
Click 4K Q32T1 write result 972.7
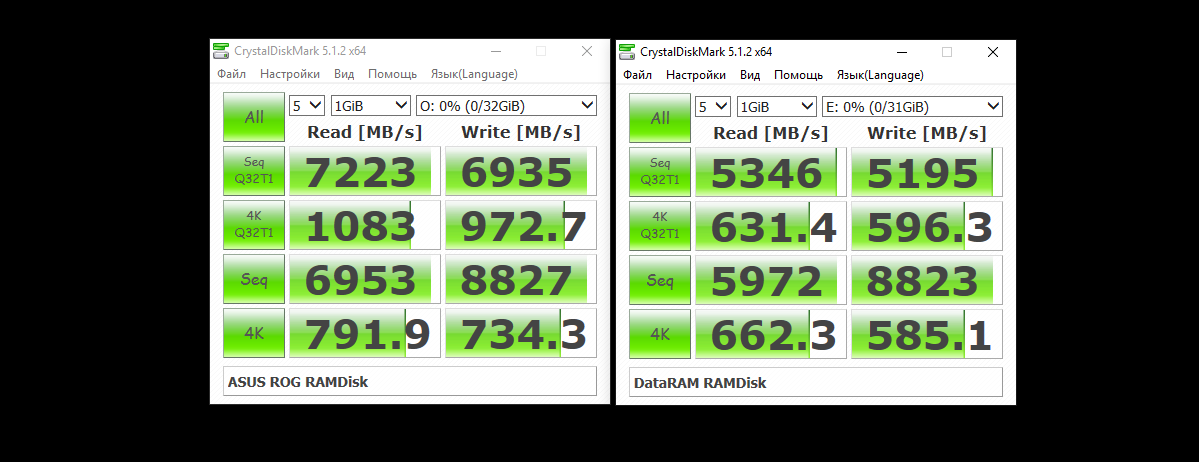pyautogui.click(x=521, y=225)
